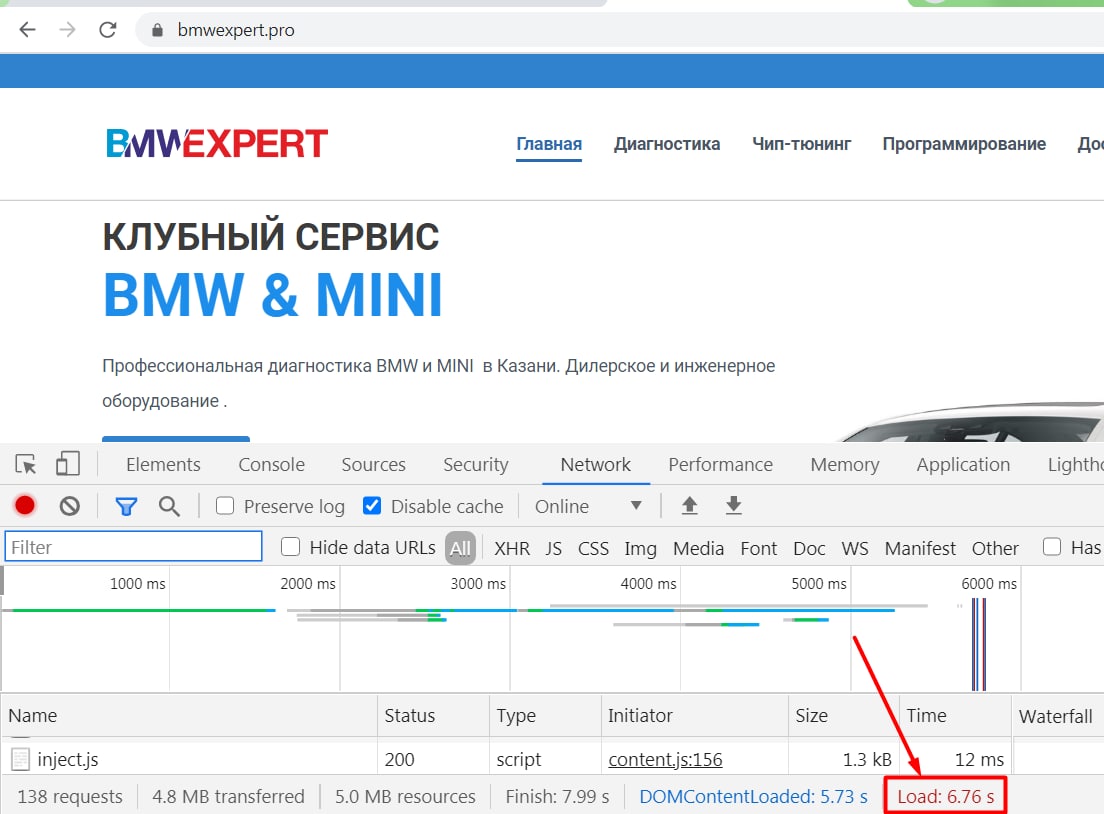Open the Диагностика menu link

click(x=667, y=144)
